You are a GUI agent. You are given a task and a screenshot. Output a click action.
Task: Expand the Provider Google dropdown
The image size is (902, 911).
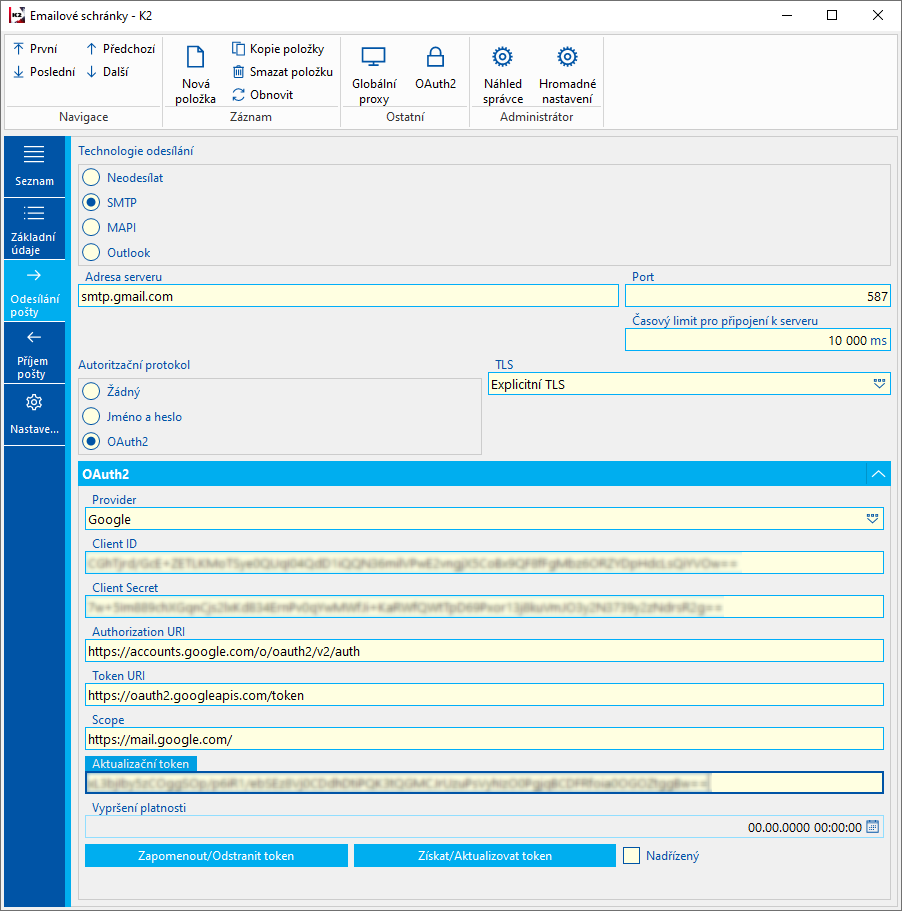tap(872, 519)
